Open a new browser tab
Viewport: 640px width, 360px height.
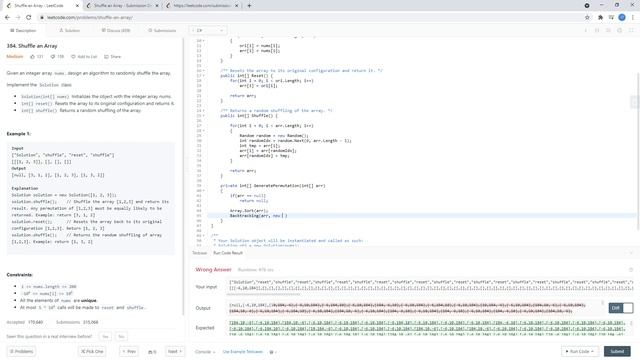(x=249, y=6)
